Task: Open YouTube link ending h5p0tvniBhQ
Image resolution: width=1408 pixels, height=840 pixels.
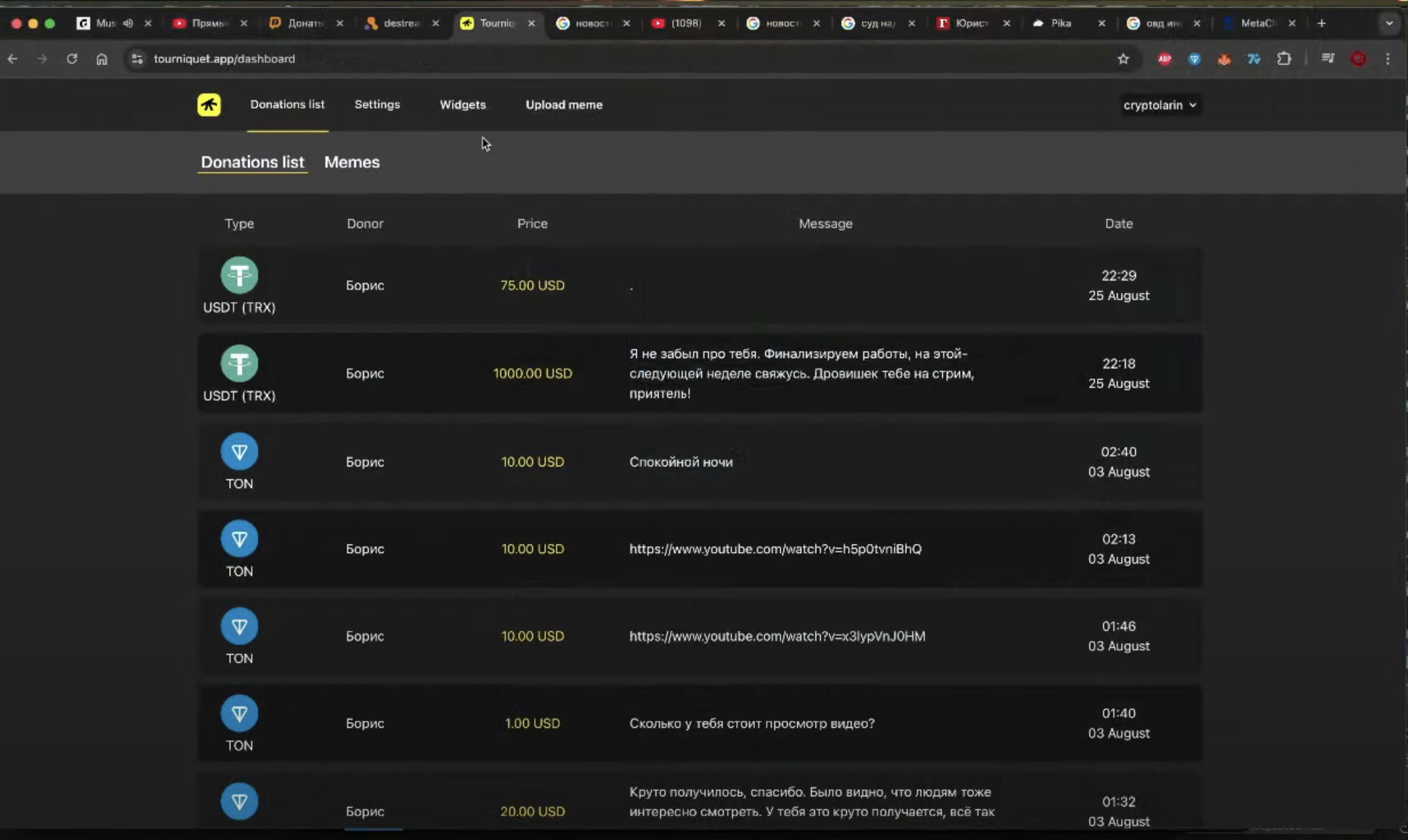Action: (x=775, y=549)
